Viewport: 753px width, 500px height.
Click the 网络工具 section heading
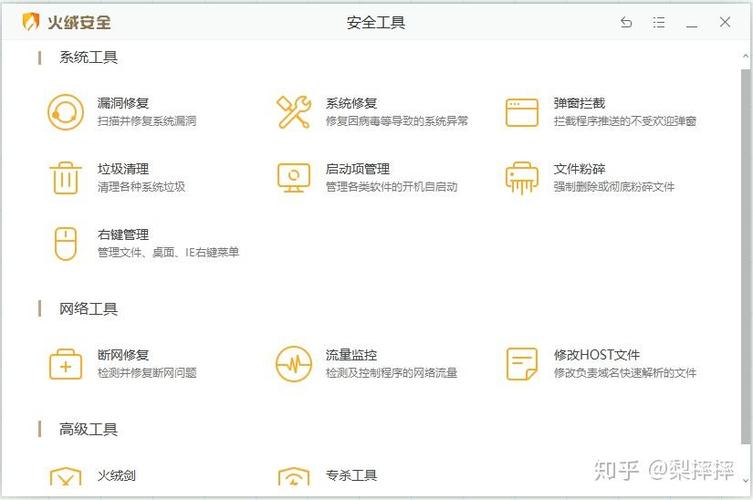click(88, 309)
